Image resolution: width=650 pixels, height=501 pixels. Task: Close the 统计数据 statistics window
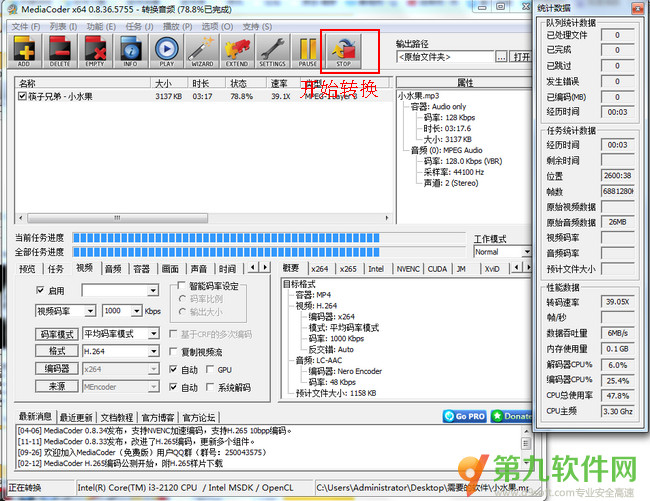[637, 8]
